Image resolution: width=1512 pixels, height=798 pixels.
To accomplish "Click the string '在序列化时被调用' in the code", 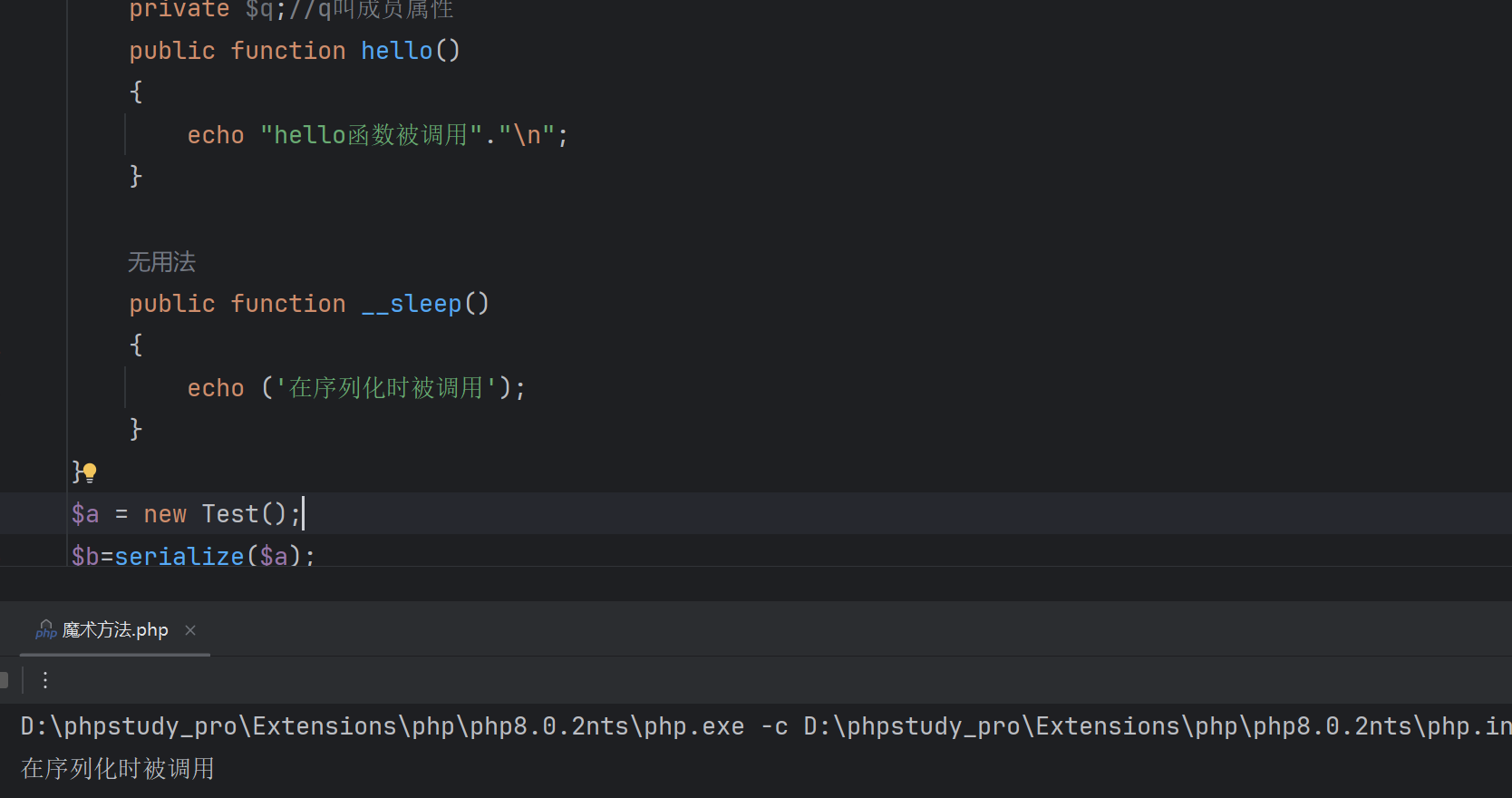I will pos(386,388).
